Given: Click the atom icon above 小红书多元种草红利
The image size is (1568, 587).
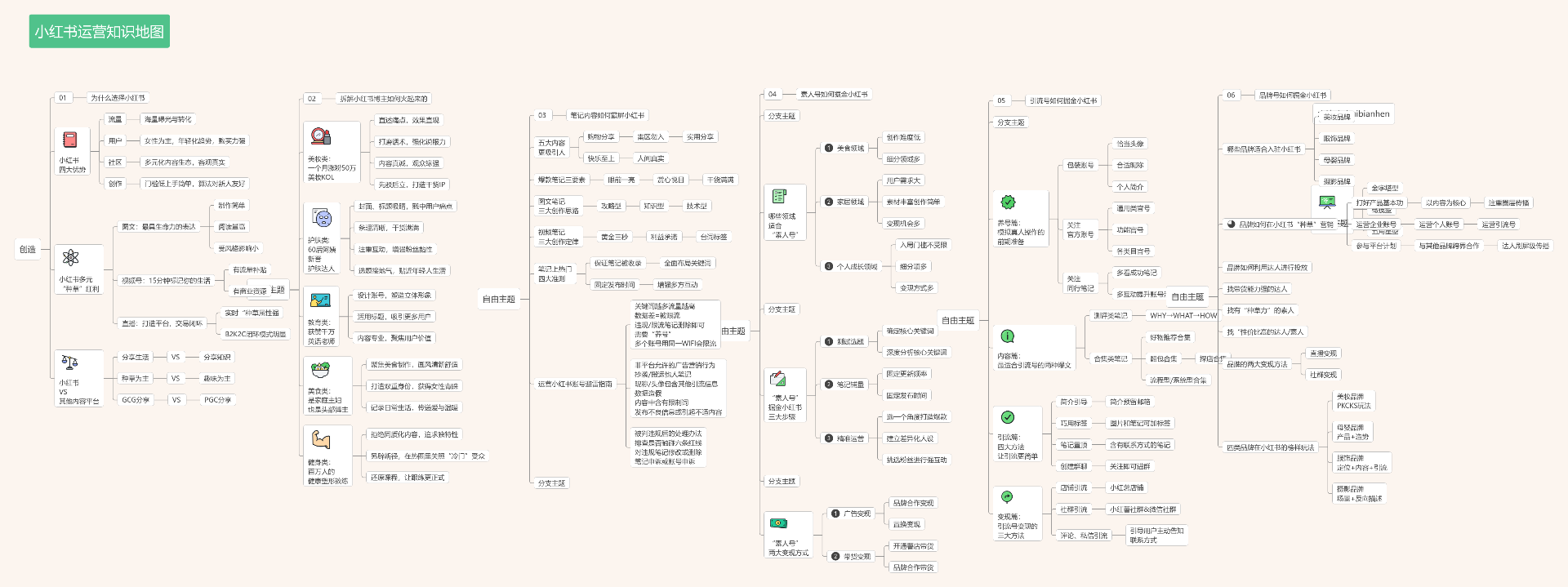Looking at the screenshot, I should [70, 258].
